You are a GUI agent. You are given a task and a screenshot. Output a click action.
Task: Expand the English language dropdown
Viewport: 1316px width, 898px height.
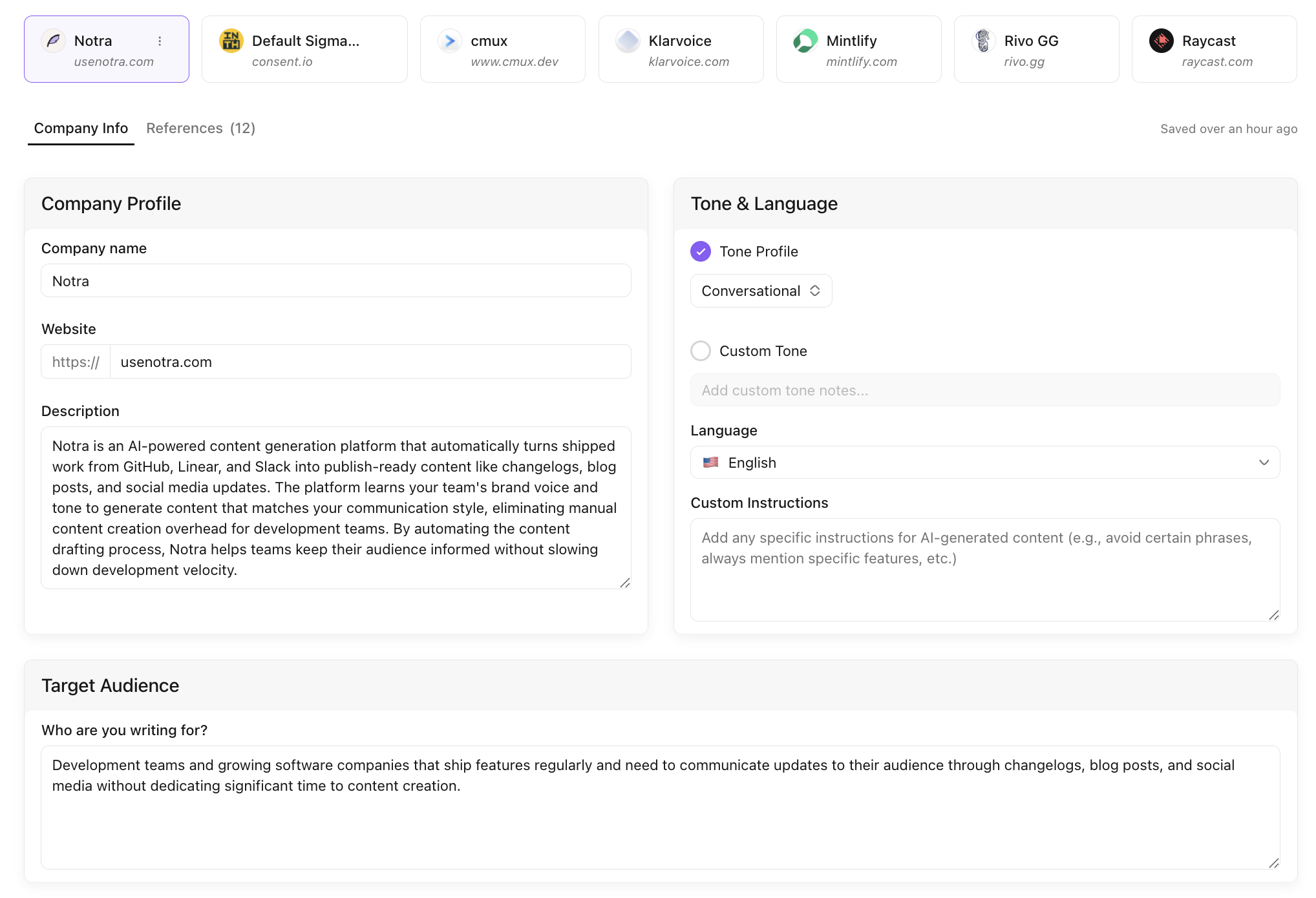pyautogui.click(x=984, y=463)
